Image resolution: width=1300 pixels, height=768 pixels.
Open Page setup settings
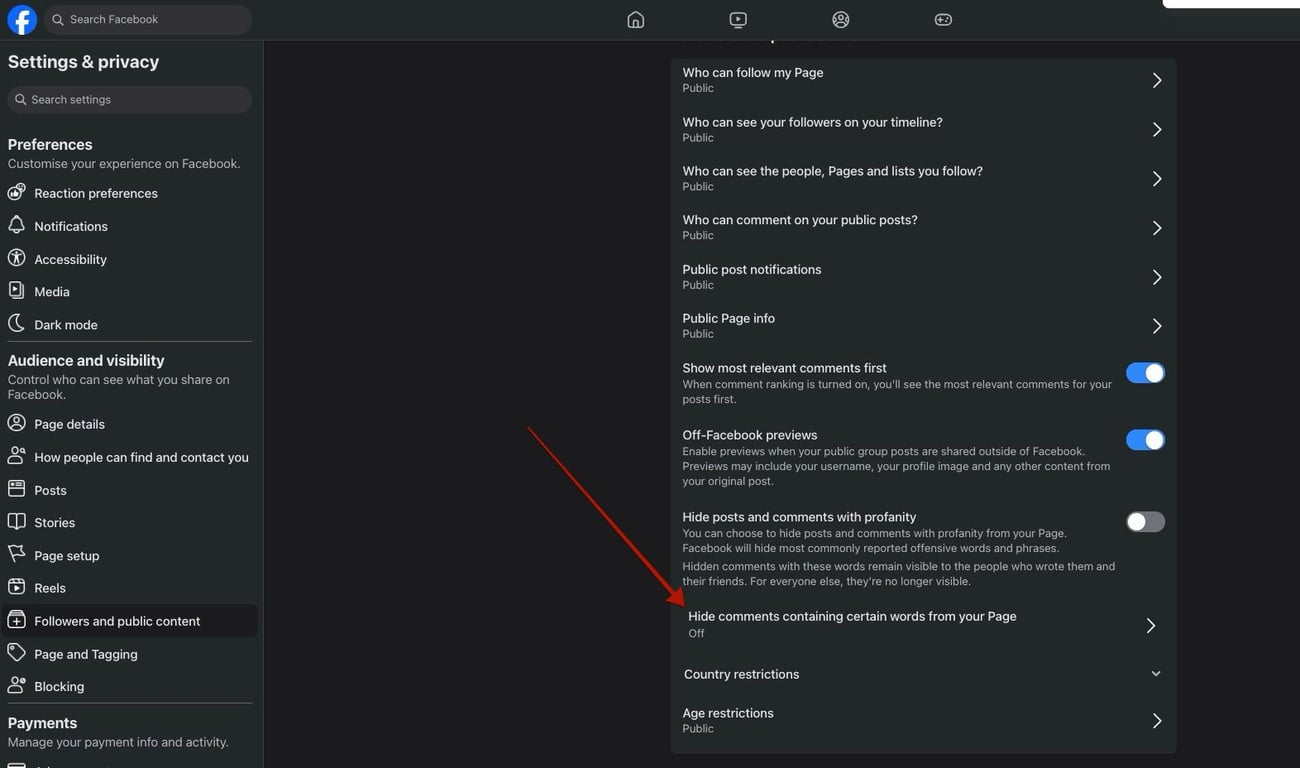pos(130,555)
